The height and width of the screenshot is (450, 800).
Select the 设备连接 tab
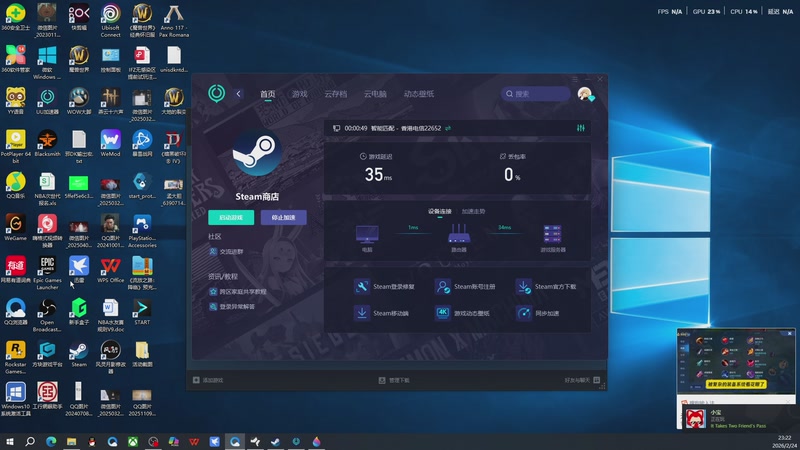coord(440,211)
